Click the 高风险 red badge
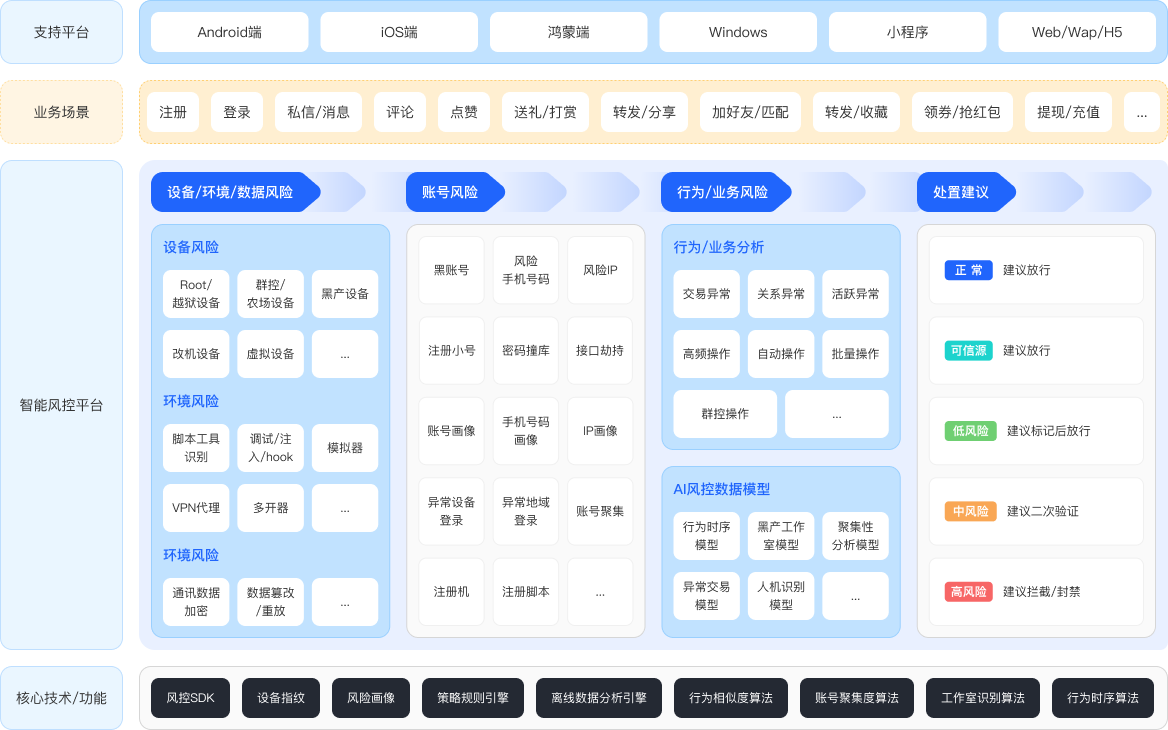Viewport: 1168px width, 730px height. (x=969, y=592)
